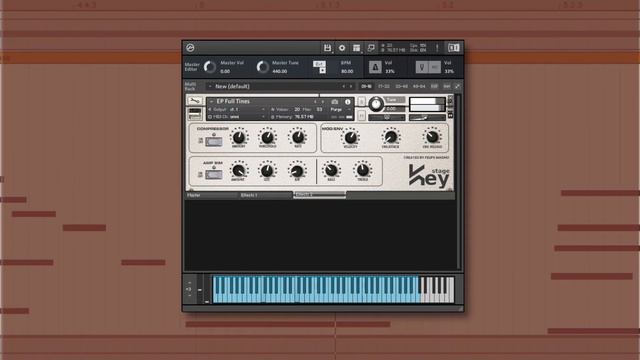Image resolution: width=640 pixels, height=360 pixels.
Task: Click the BPM value 80.00
Action: click(347, 71)
